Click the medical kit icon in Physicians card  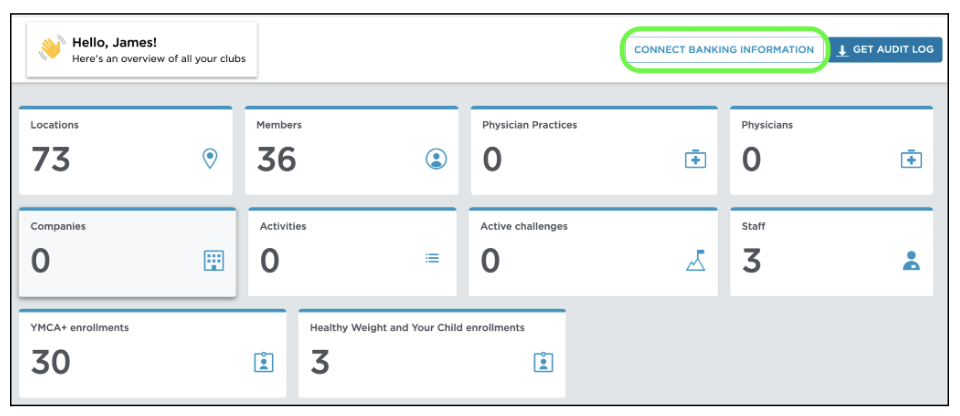pos(911,159)
